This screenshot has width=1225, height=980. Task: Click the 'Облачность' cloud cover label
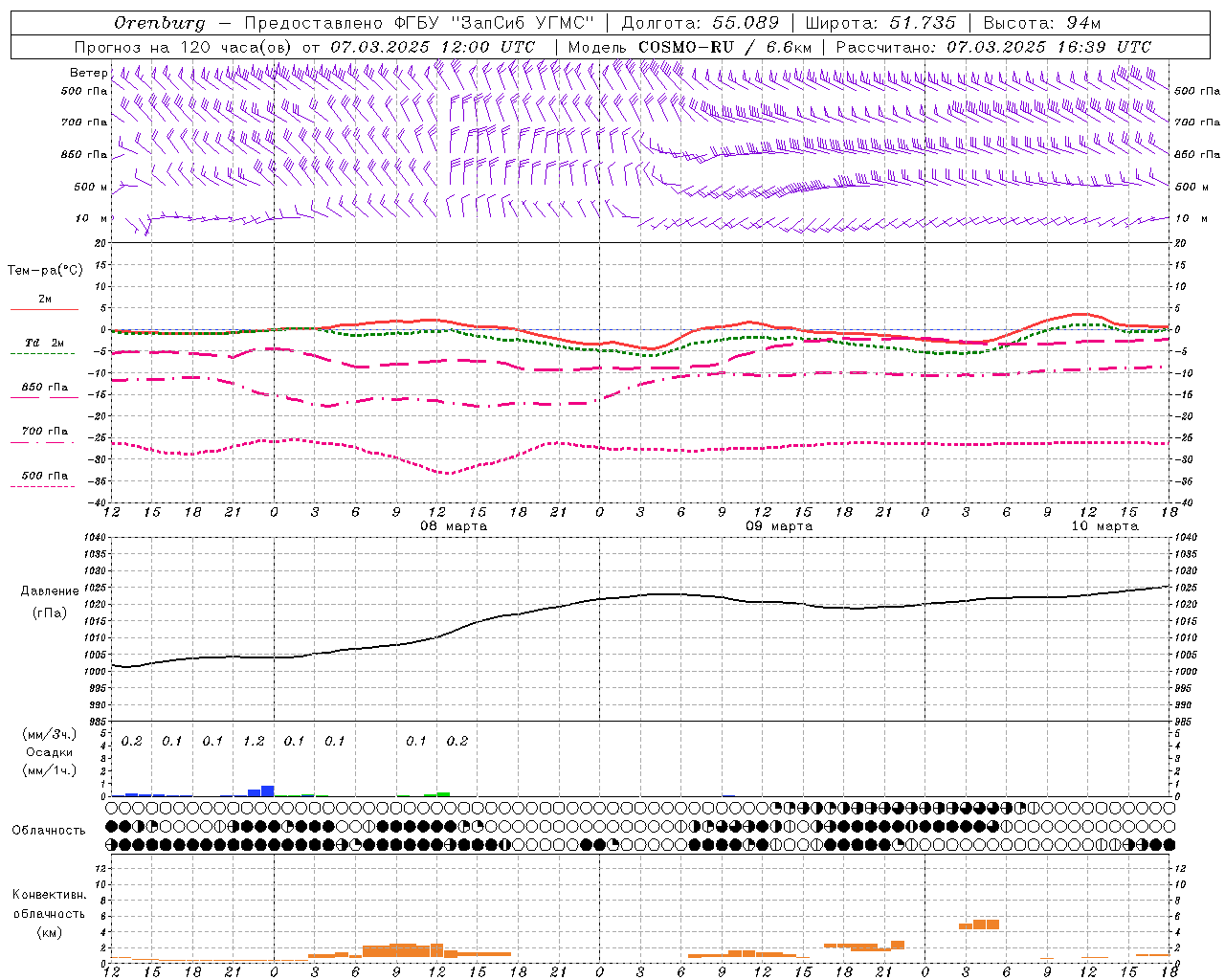click(x=49, y=831)
